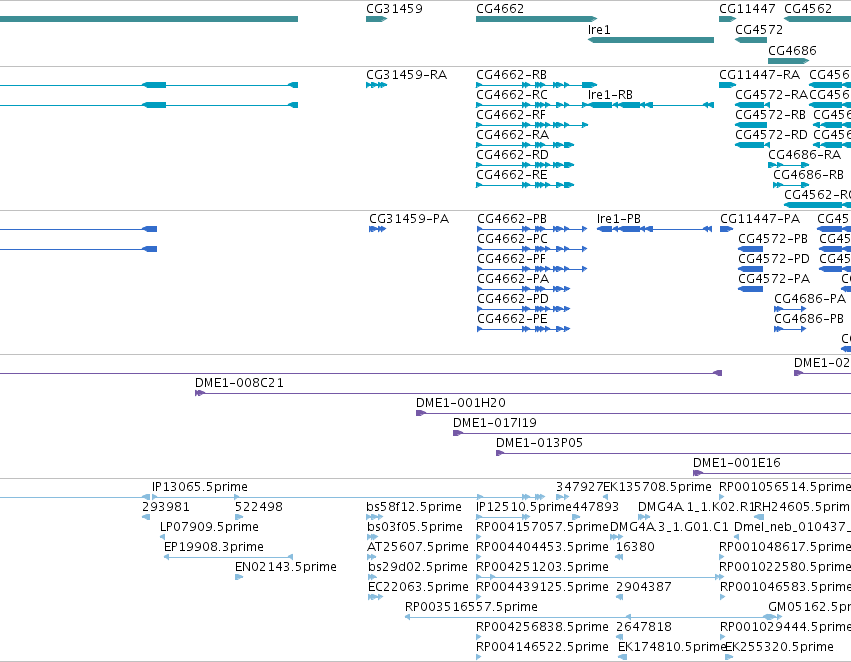Click the Ire1 gene feature
The image size is (851, 662).
point(651,40)
